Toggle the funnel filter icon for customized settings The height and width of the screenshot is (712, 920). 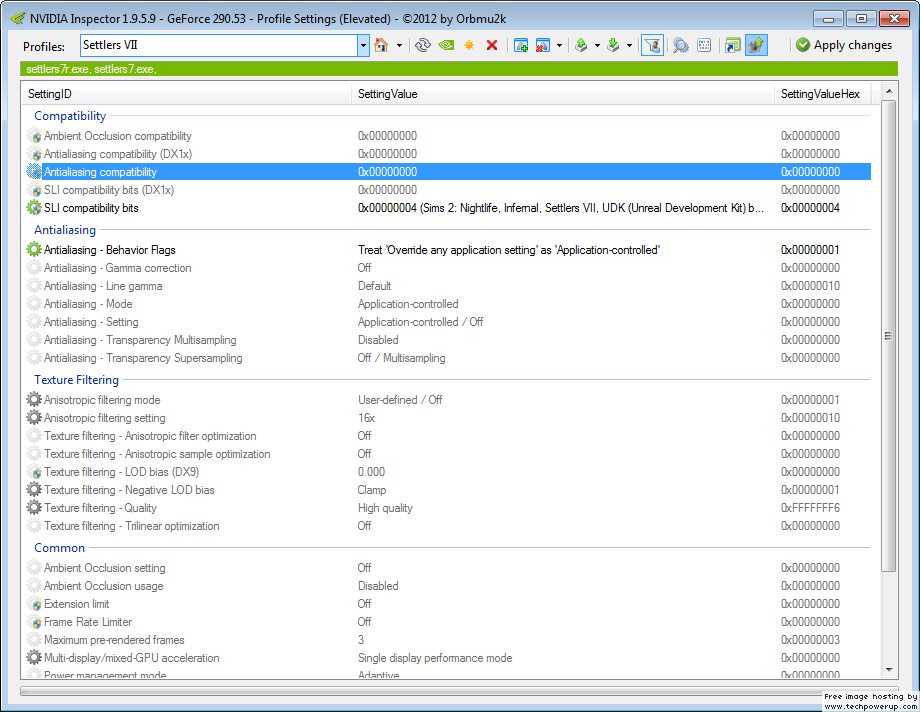tap(652, 45)
